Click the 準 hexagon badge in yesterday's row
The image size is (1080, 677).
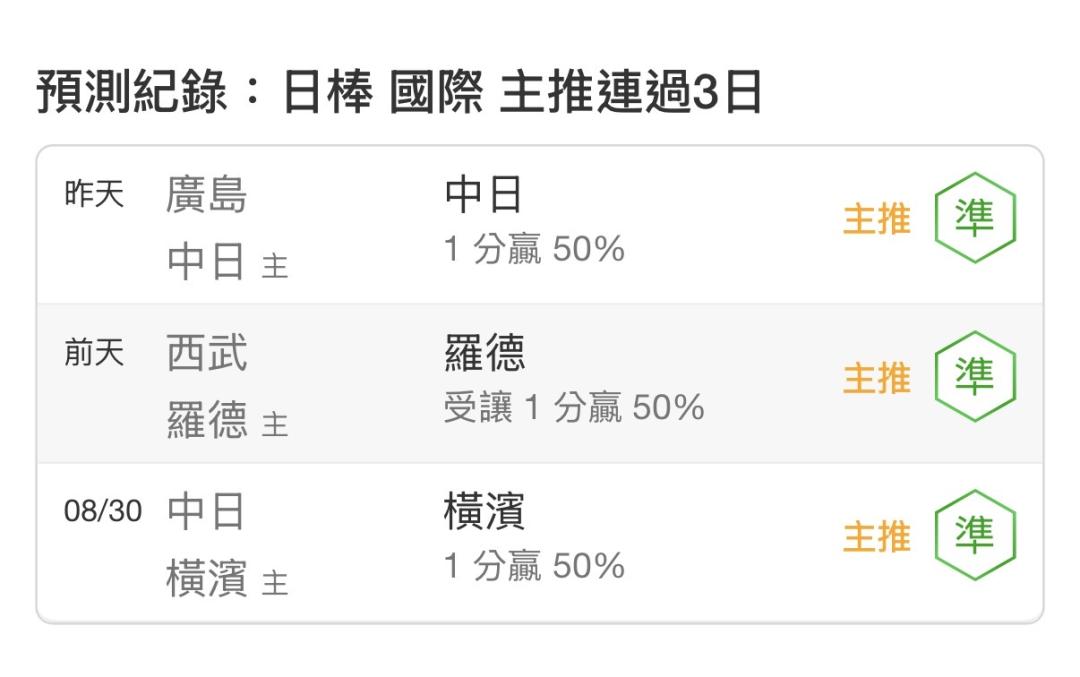click(975, 218)
